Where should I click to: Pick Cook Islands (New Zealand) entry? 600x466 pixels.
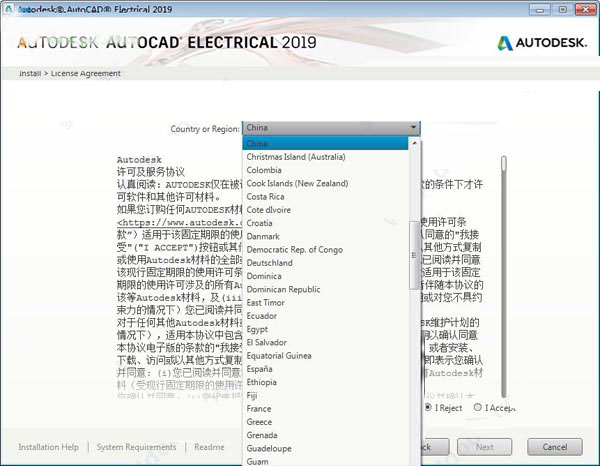tap(326, 183)
